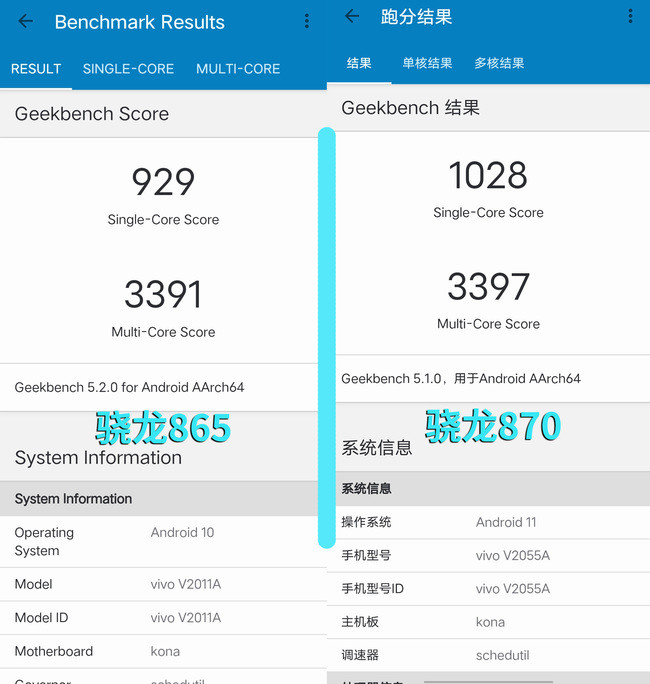Tap the 'Benchmark Results' title

pyautogui.click(x=140, y=22)
